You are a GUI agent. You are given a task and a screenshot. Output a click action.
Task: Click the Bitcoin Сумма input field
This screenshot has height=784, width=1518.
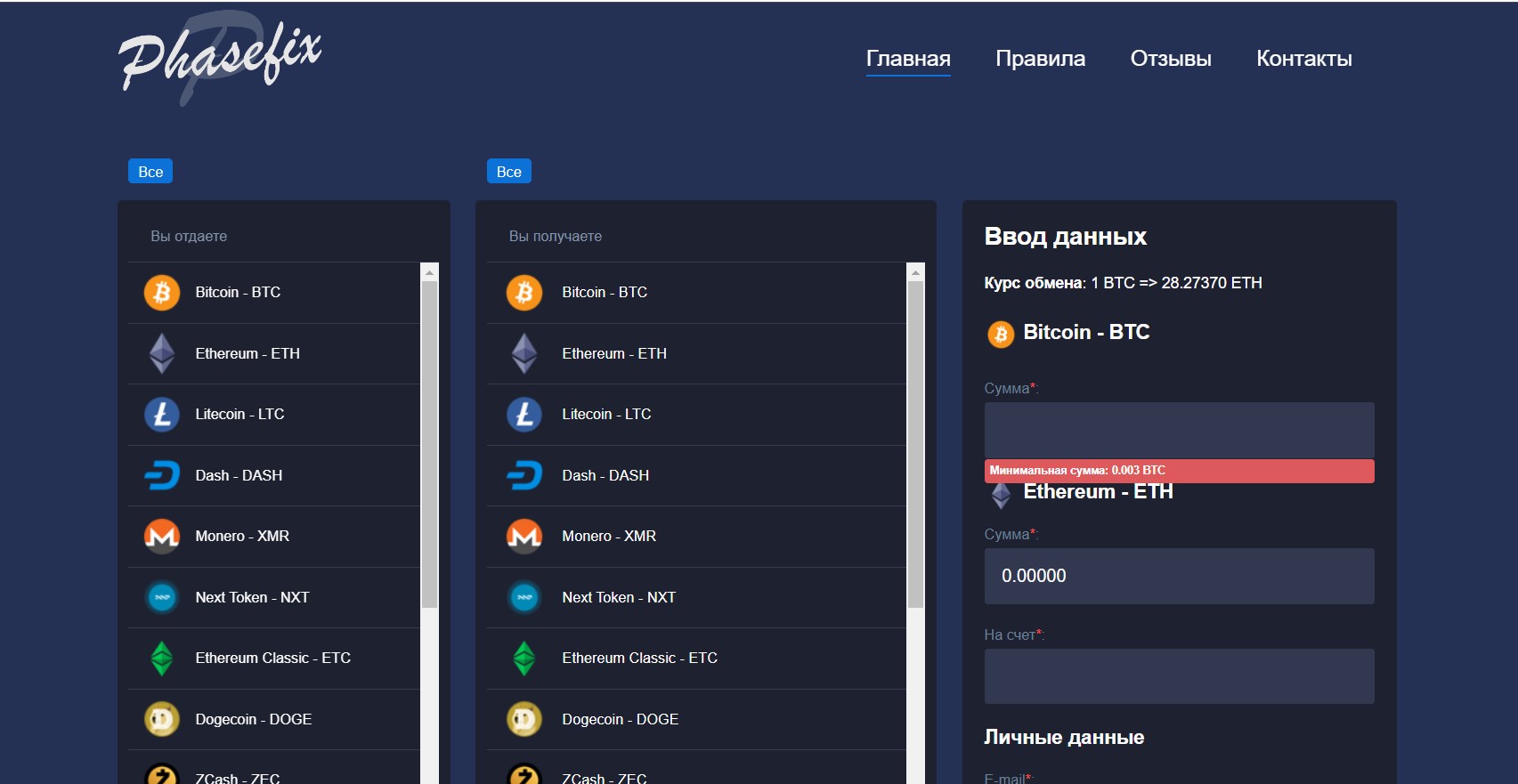click(1179, 430)
